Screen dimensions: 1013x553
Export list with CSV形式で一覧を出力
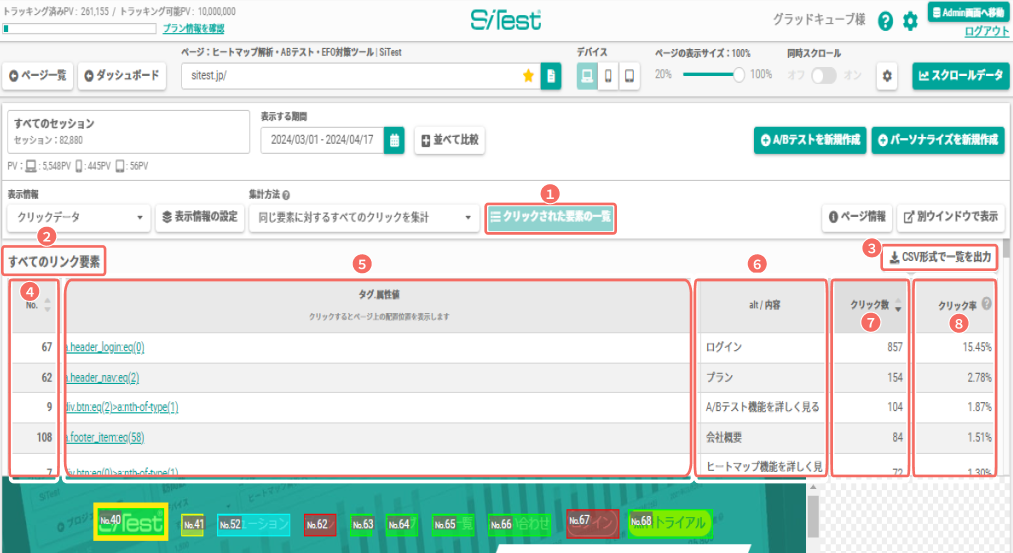pyautogui.click(x=940, y=257)
